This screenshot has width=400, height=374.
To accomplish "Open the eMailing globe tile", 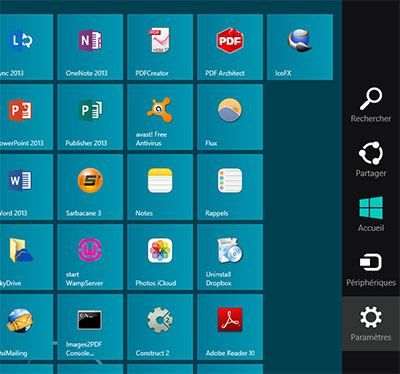I will 26,327.
